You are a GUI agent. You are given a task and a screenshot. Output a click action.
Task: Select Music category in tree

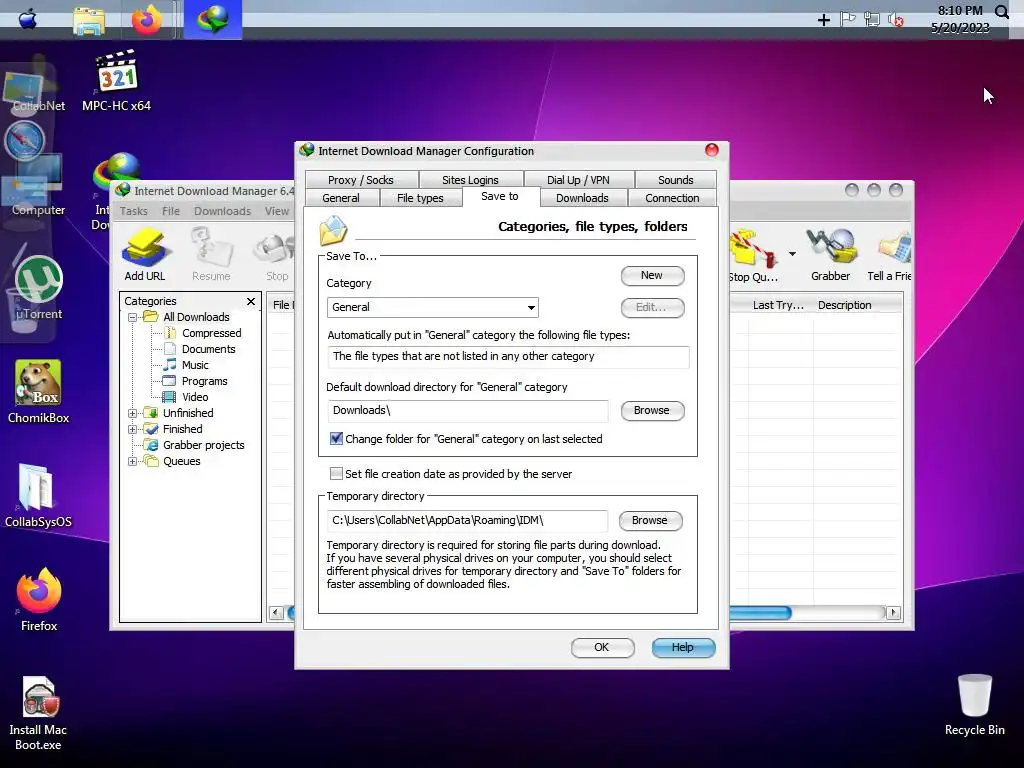pyautogui.click(x=187, y=365)
